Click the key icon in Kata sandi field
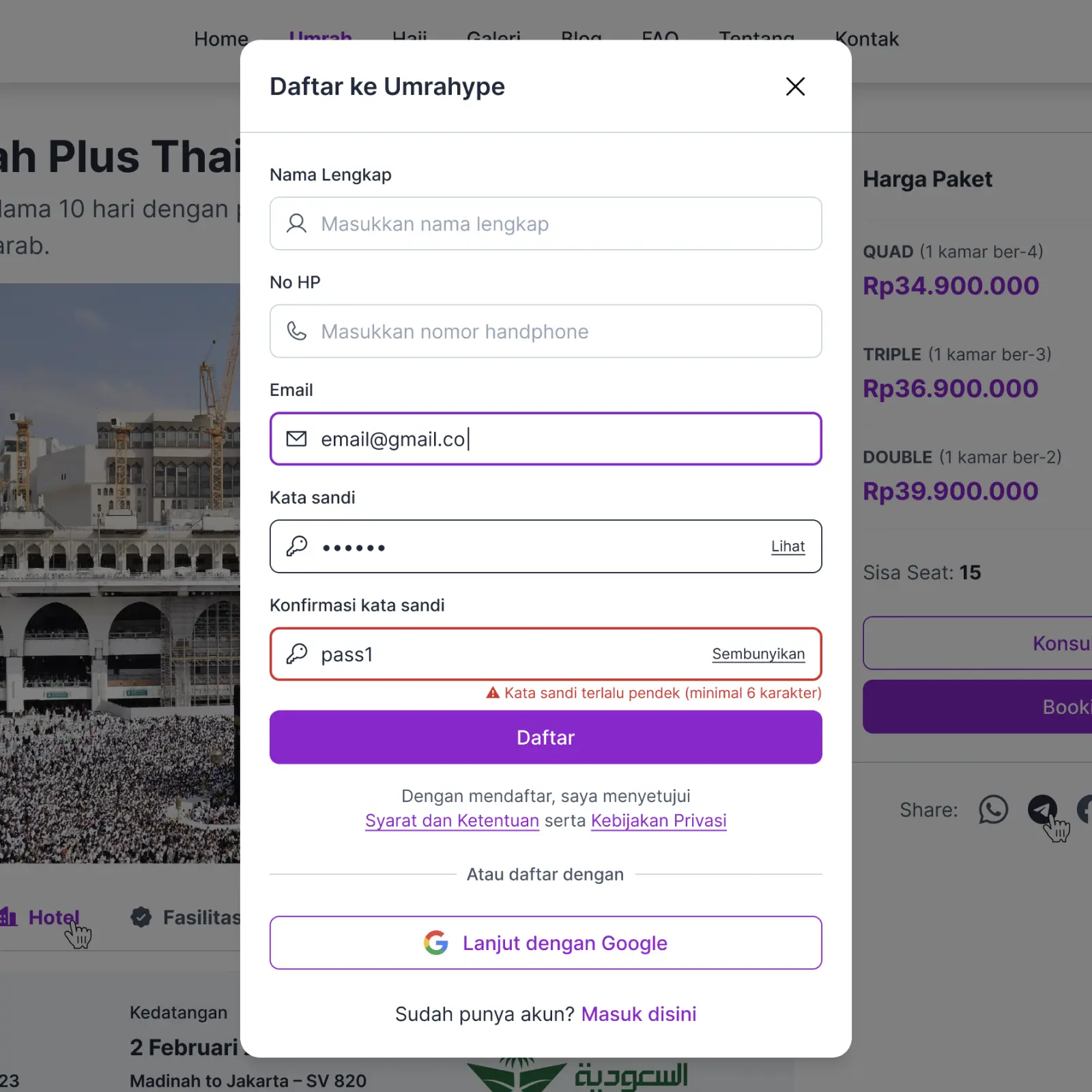Viewport: 1092px width, 1092px height. (x=296, y=546)
